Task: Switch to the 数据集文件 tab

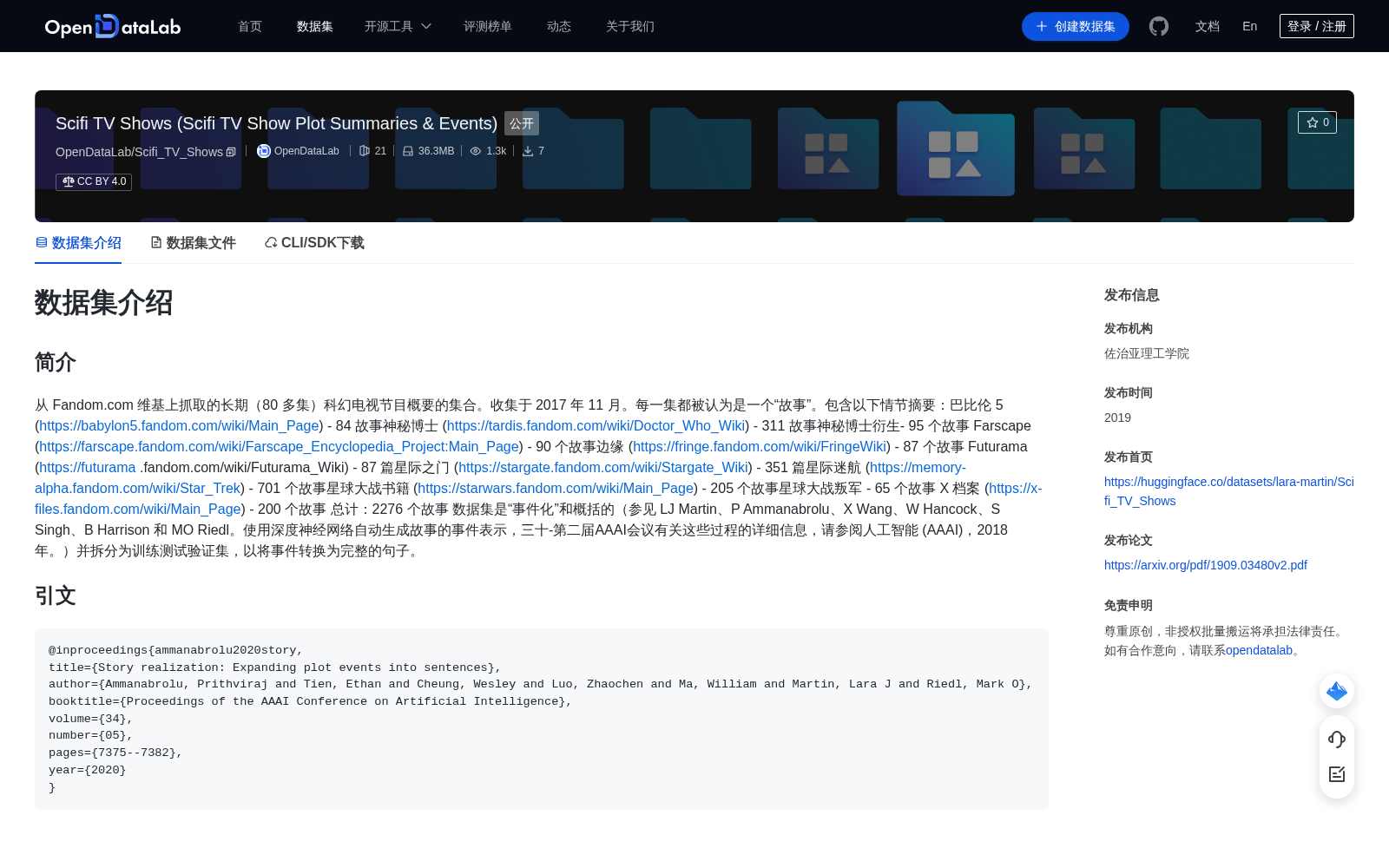Action: [193, 243]
